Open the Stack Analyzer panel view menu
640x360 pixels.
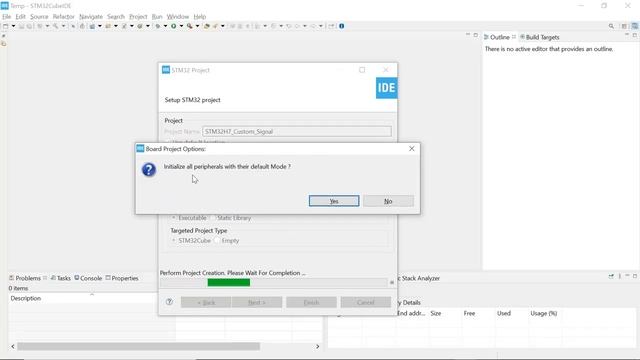pos(620,276)
